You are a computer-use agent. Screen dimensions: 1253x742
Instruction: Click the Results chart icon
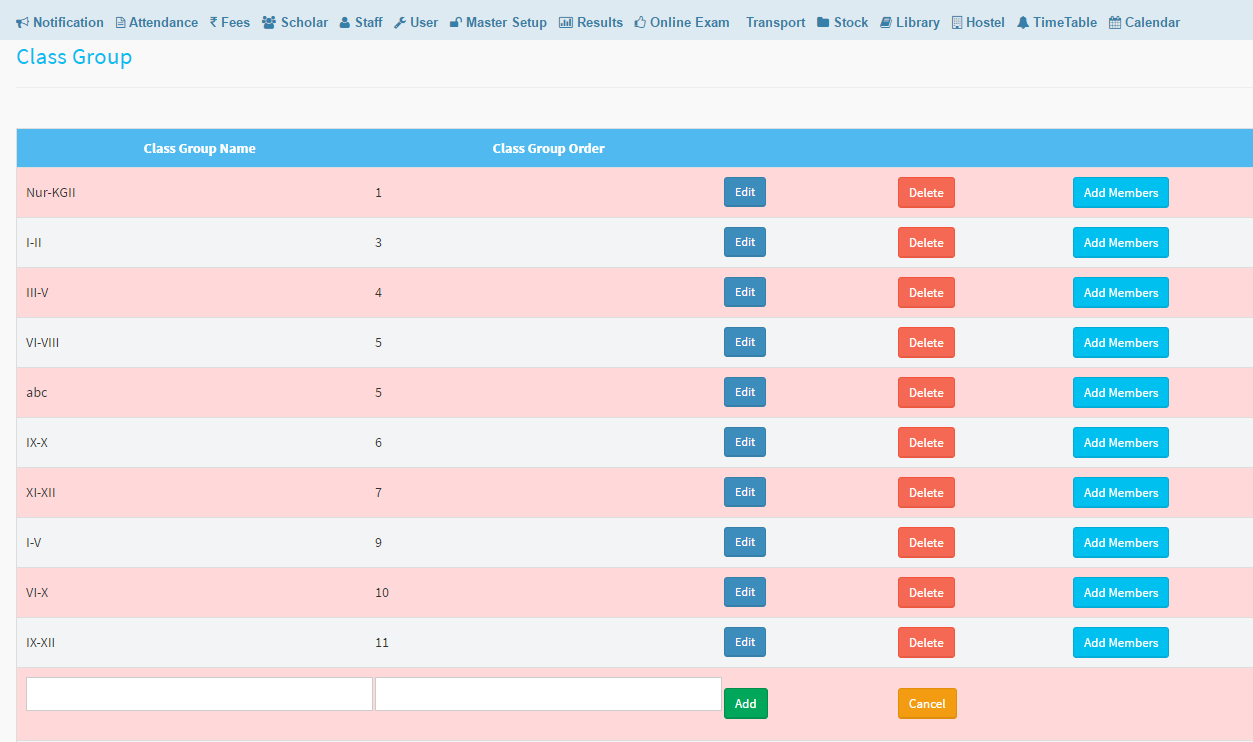tap(566, 22)
